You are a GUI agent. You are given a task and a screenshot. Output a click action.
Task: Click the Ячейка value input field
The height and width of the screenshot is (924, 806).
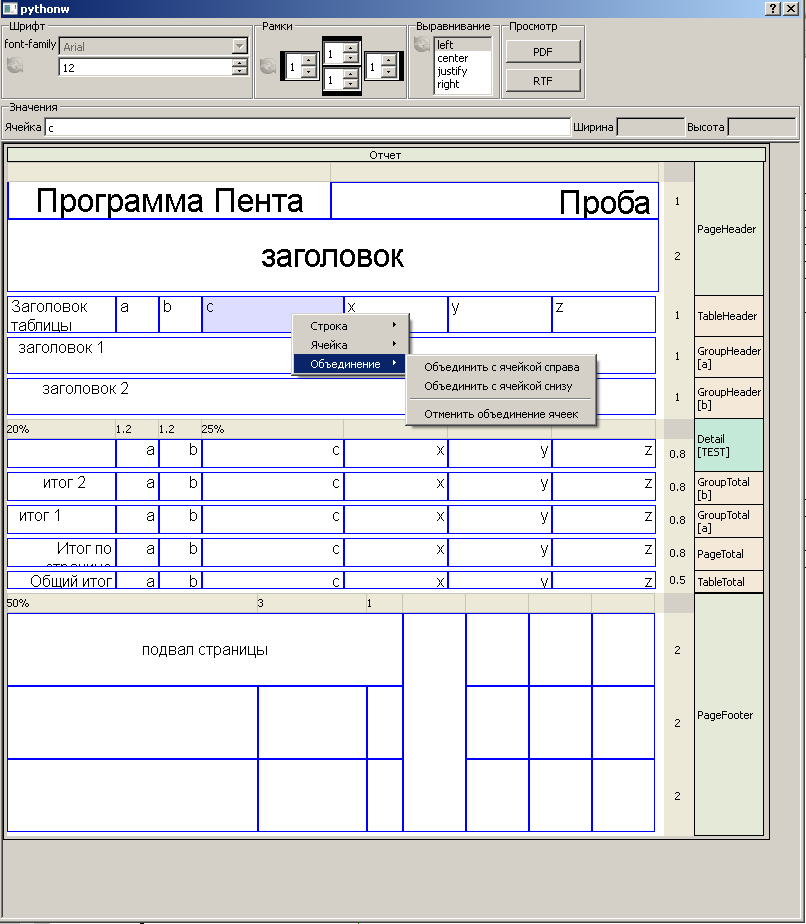[x=306, y=128]
